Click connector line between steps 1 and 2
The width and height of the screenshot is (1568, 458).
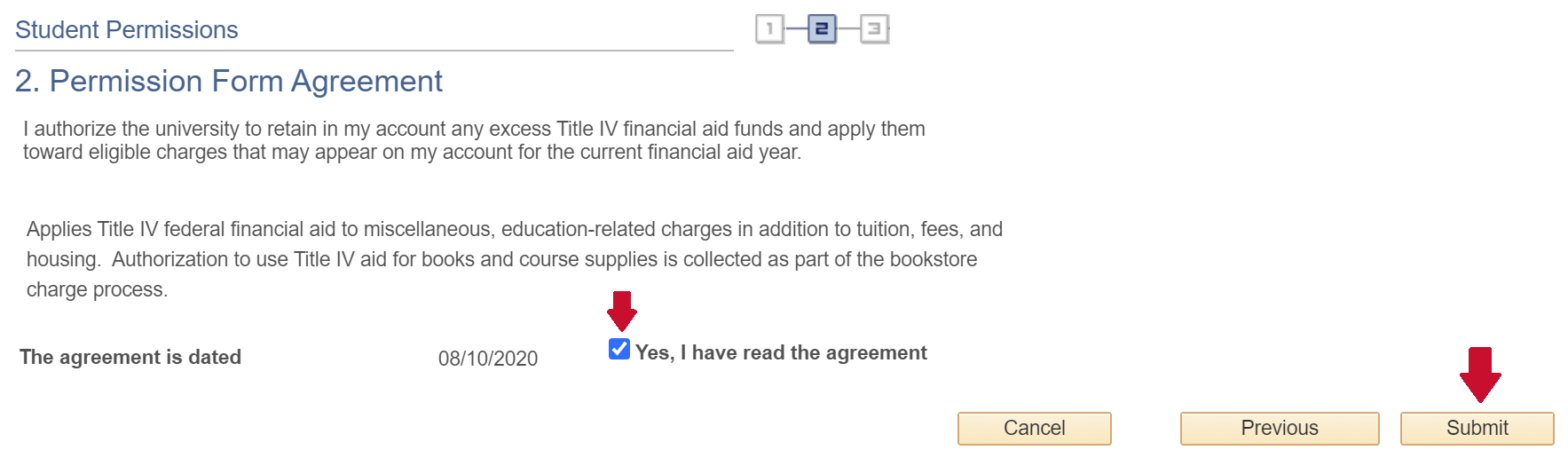coord(796,29)
